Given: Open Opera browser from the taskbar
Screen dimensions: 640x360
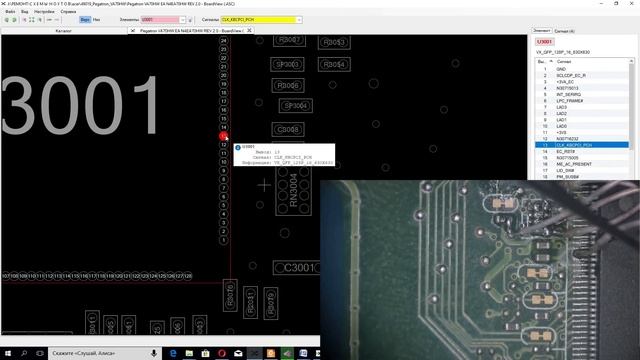Looking at the screenshot, I should point(222,353).
